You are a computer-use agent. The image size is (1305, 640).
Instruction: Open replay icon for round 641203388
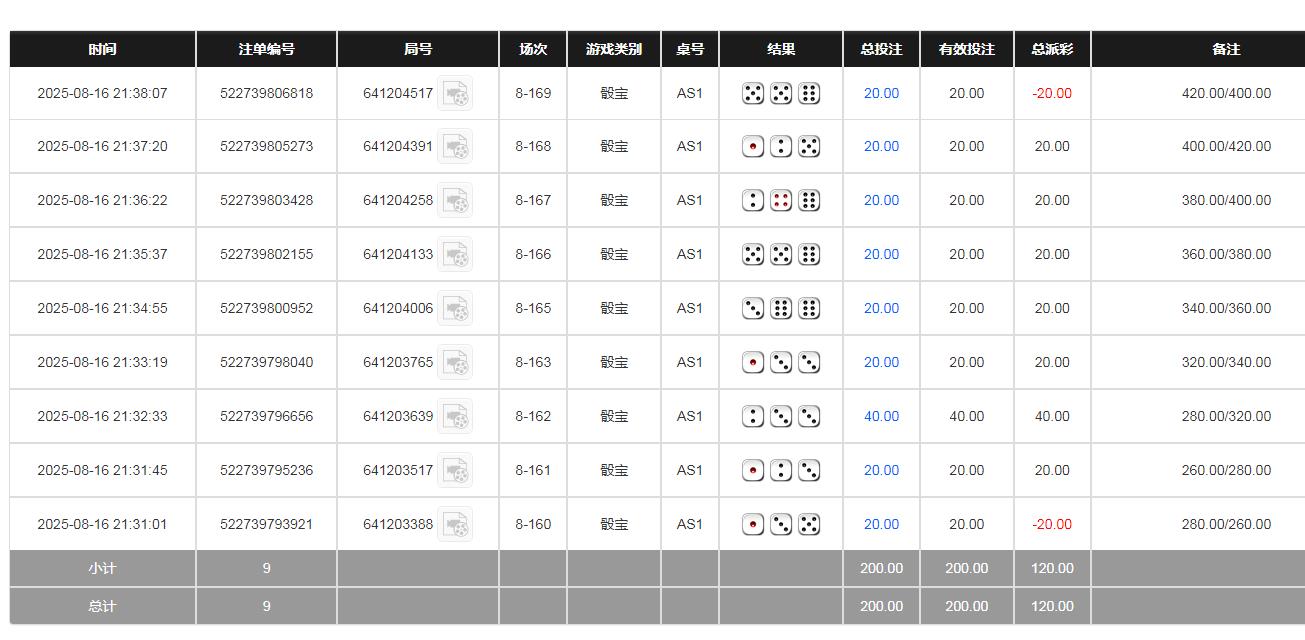click(455, 525)
